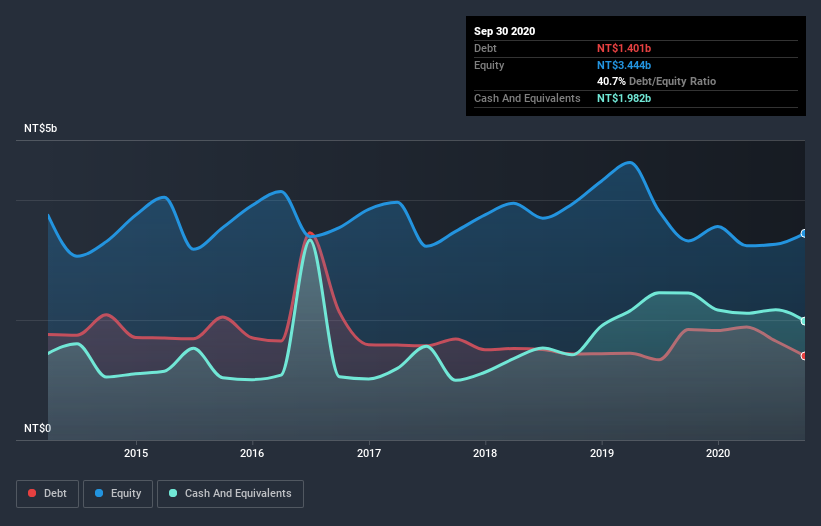Click the NT$1.982b cash value
The image size is (821, 526).
624,98
